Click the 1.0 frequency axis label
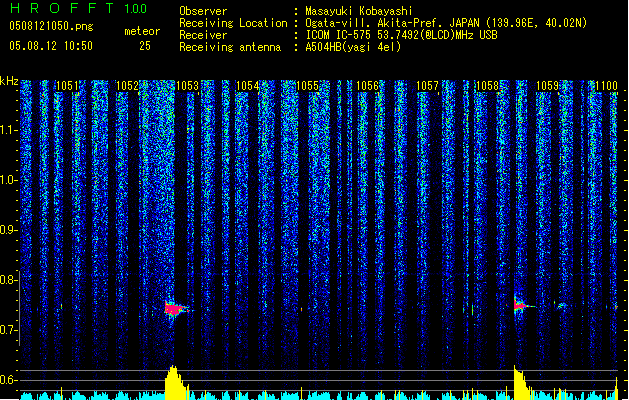This screenshot has width=629, height=400. [x=8, y=180]
